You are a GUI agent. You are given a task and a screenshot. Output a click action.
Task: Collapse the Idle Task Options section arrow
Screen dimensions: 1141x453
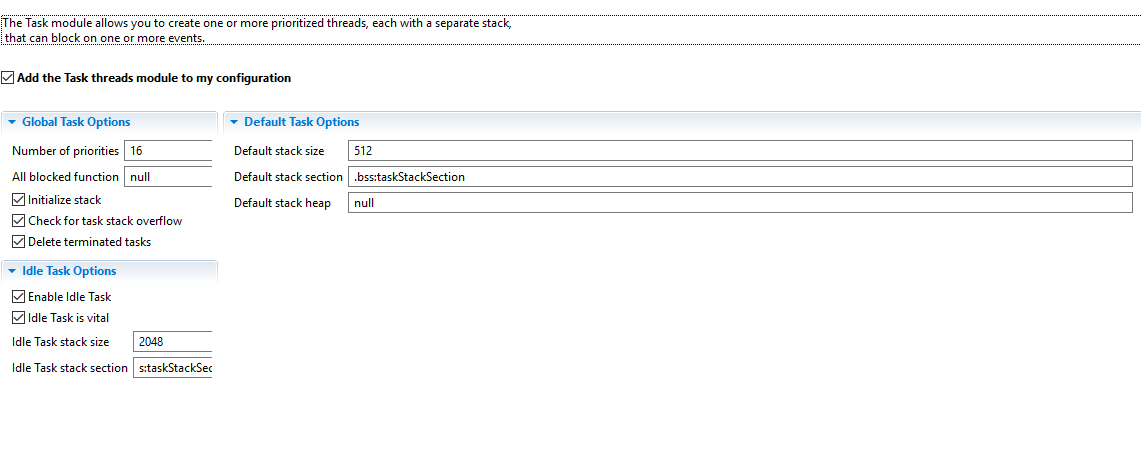[x=12, y=271]
